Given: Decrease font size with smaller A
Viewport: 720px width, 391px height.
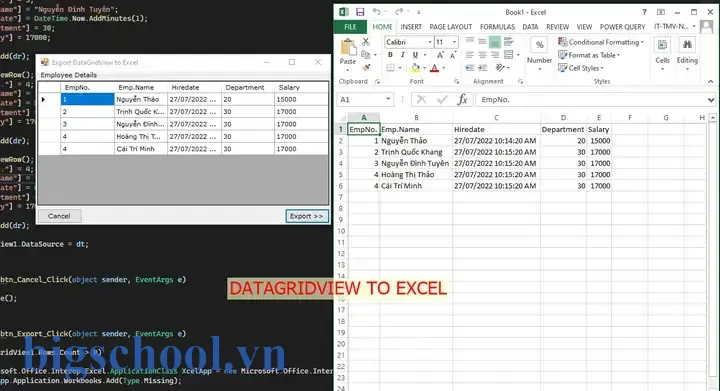Looking at the screenshot, I should 453,55.
